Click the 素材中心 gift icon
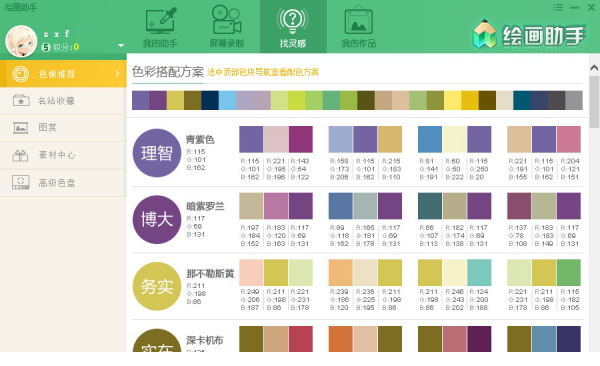Viewport: 600px width, 366px height. tap(21, 155)
